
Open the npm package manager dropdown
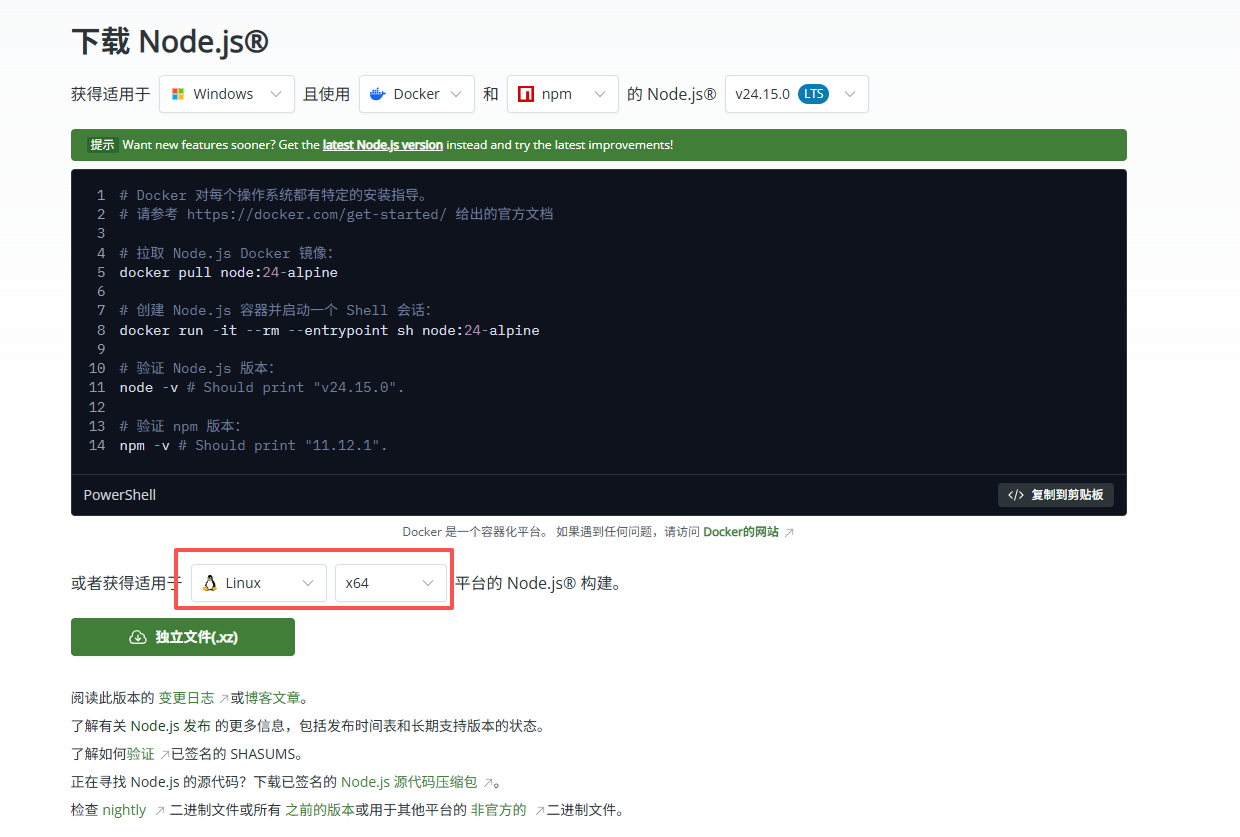pyautogui.click(x=563, y=94)
